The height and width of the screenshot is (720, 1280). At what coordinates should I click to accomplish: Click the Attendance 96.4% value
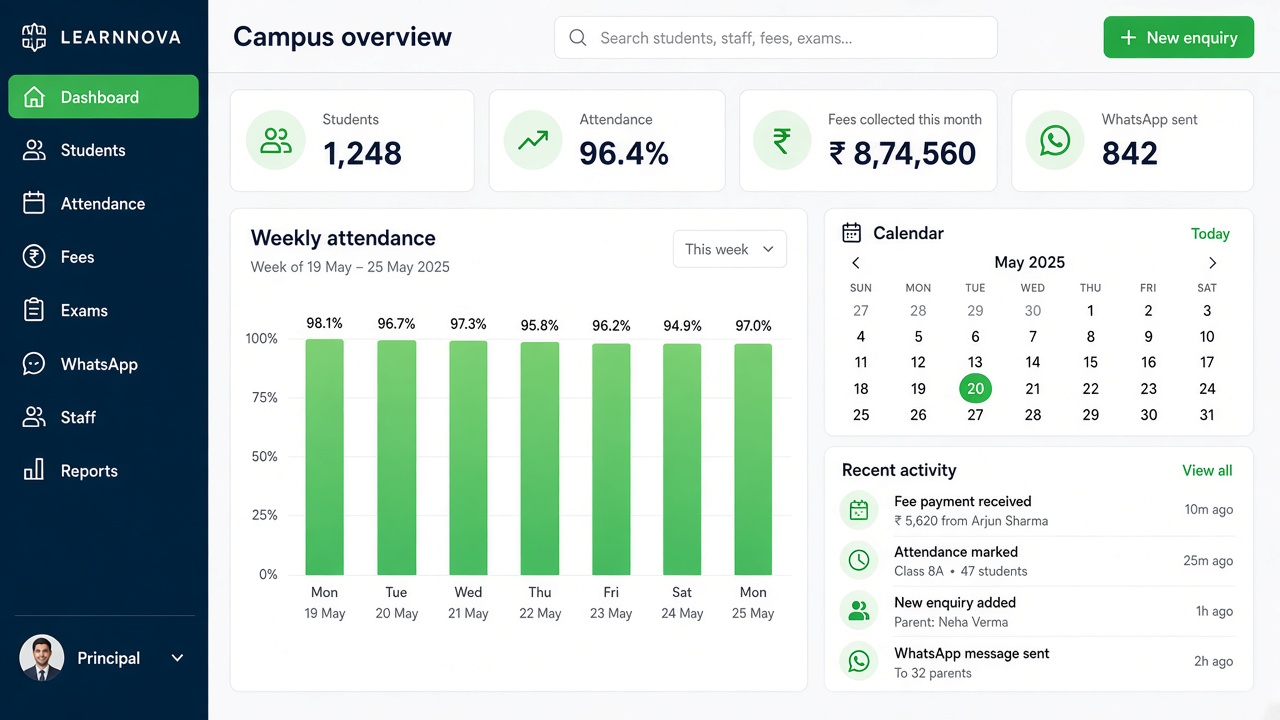click(x=624, y=154)
